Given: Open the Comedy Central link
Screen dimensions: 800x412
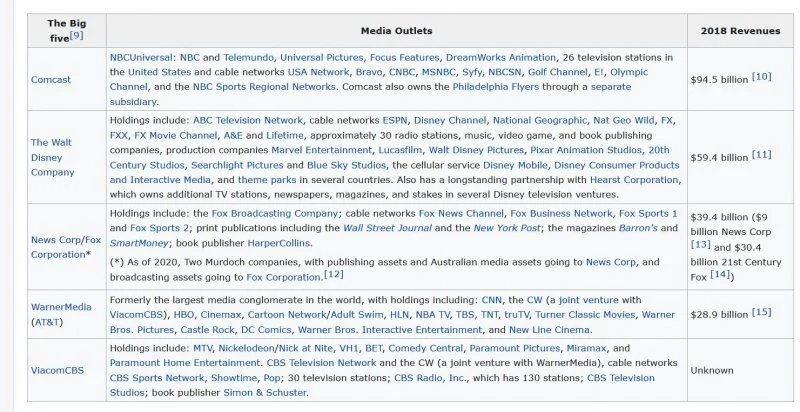Looking at the screenshot, I should 426,348.
